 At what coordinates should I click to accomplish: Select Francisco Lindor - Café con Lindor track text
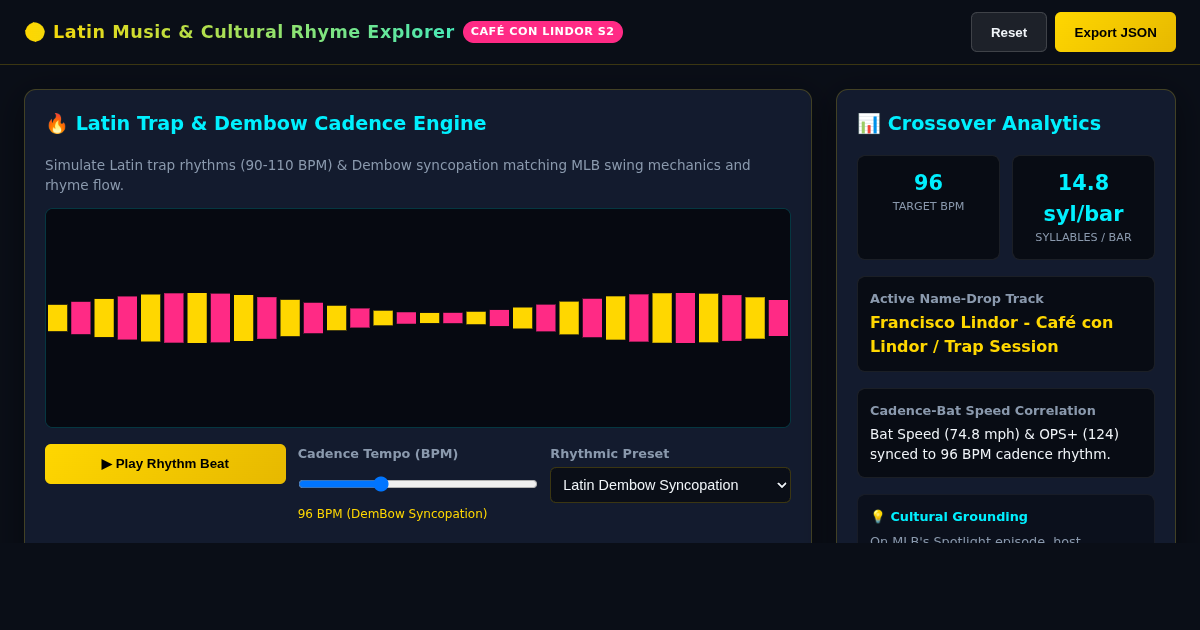(991, 334)
